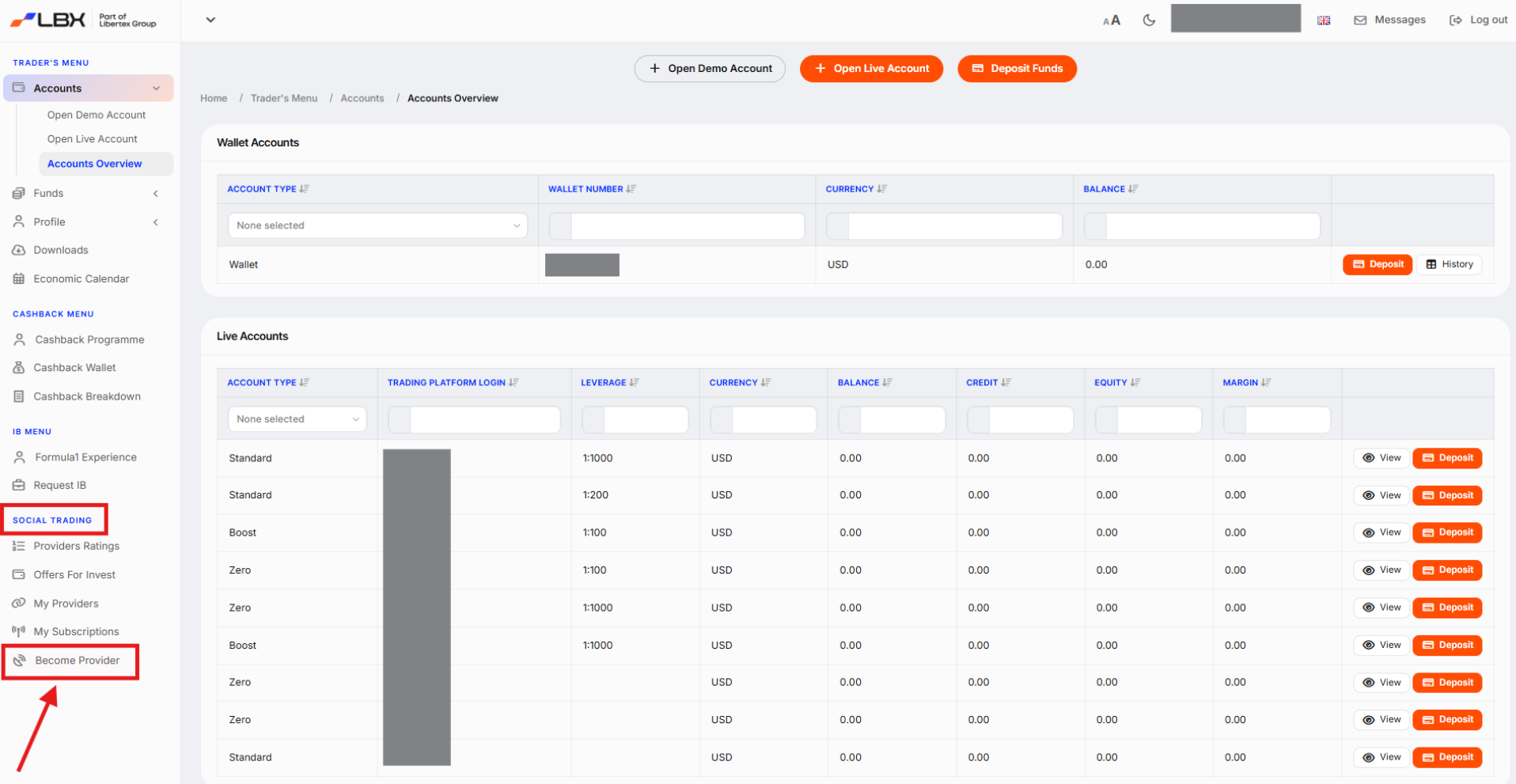This screenshot has width=1516, height=784.
Task: View the Standard 1:200 account
Action: tap(1381, 495)
